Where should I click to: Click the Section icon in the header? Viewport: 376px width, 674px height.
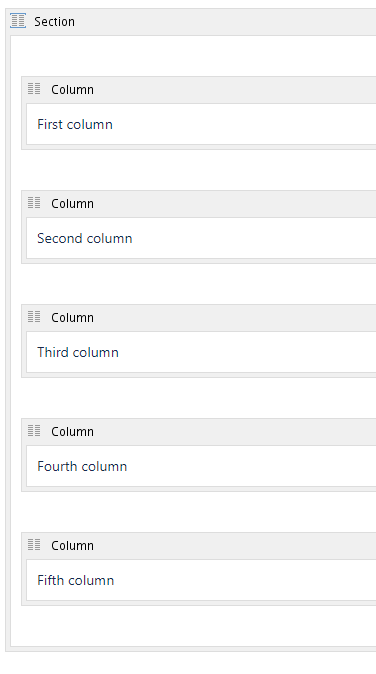tap(18, 21)
